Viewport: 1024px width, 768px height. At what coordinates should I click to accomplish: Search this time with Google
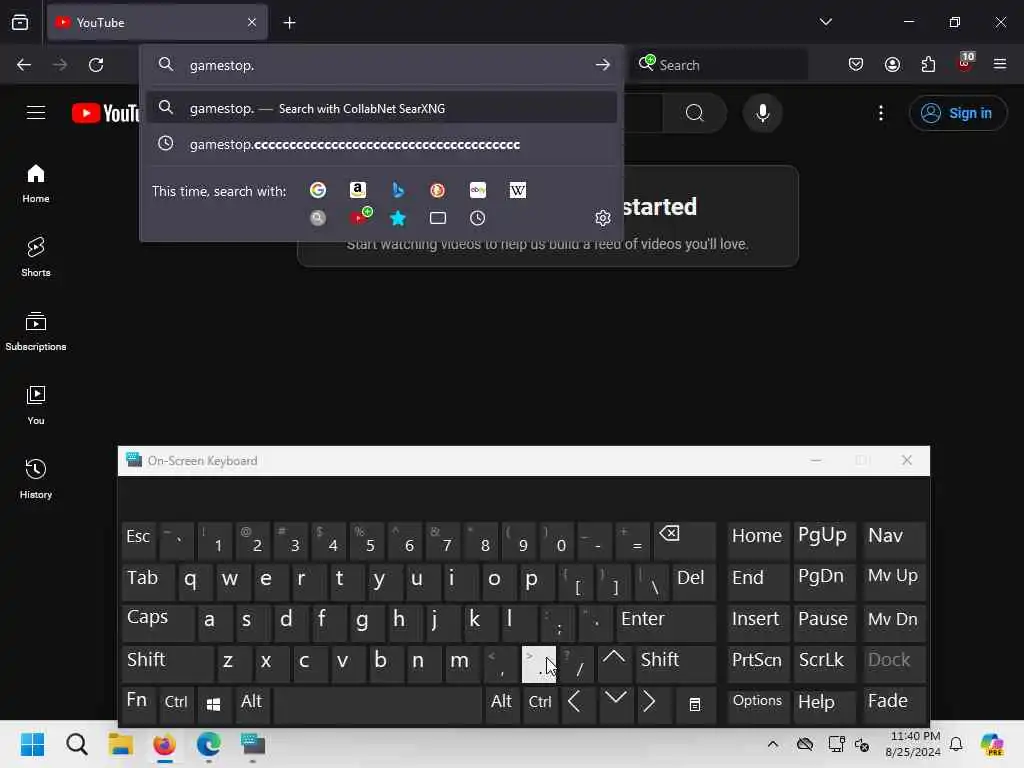pyautogui.click(x=318, y=190)
